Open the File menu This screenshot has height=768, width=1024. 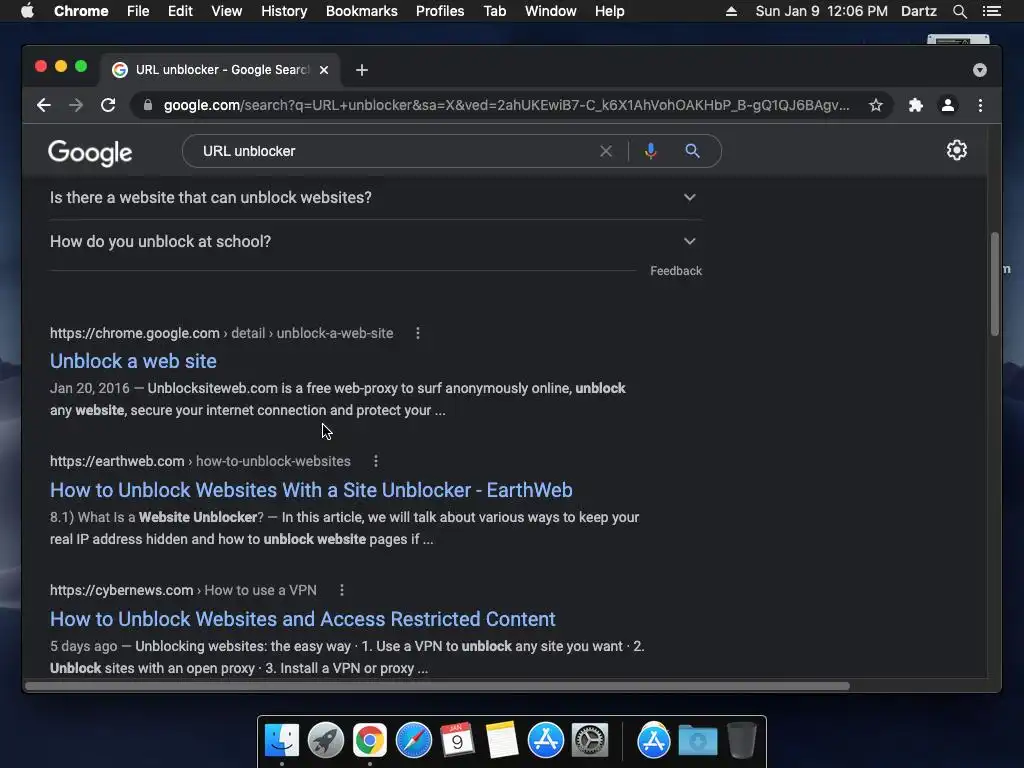[138, 11]
